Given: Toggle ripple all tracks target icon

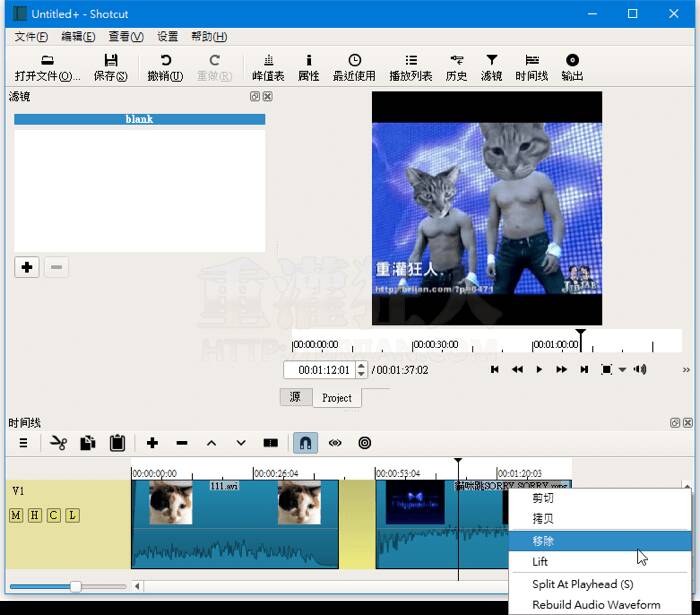Looking at the screenshot, I should click(365, 443).
